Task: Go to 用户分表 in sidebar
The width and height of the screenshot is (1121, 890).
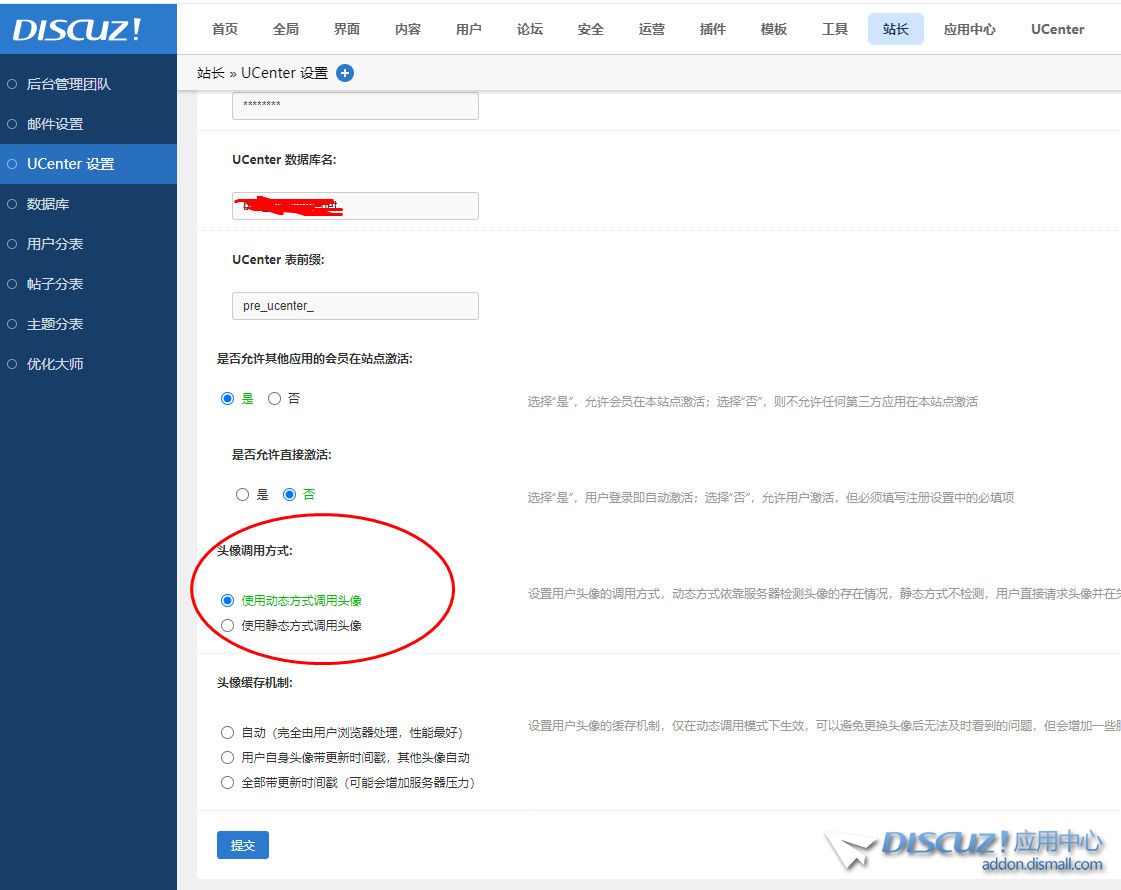Action: (x=55, y=244)
